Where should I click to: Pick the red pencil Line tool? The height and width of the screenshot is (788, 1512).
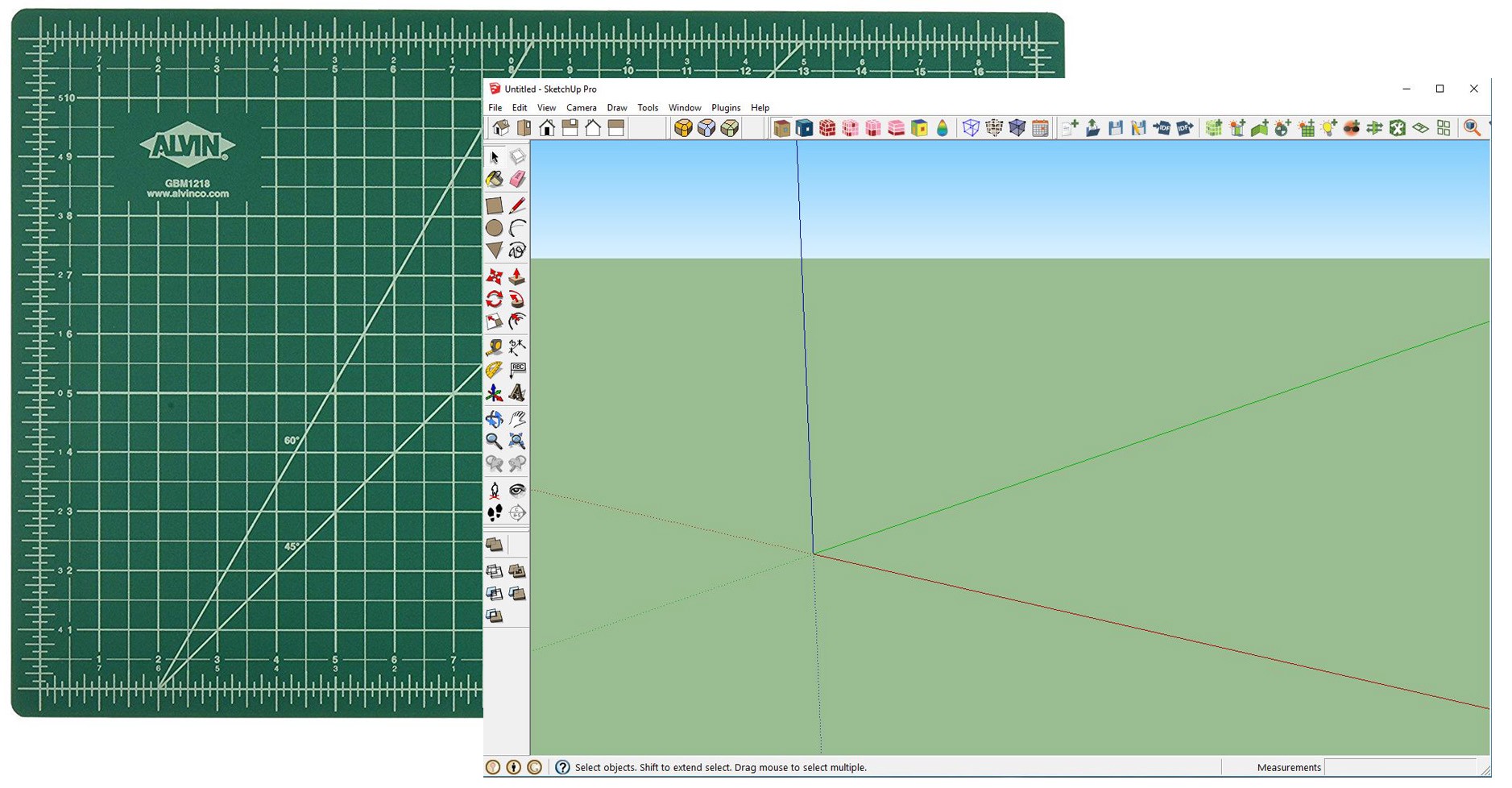click(x=517, y=205)
